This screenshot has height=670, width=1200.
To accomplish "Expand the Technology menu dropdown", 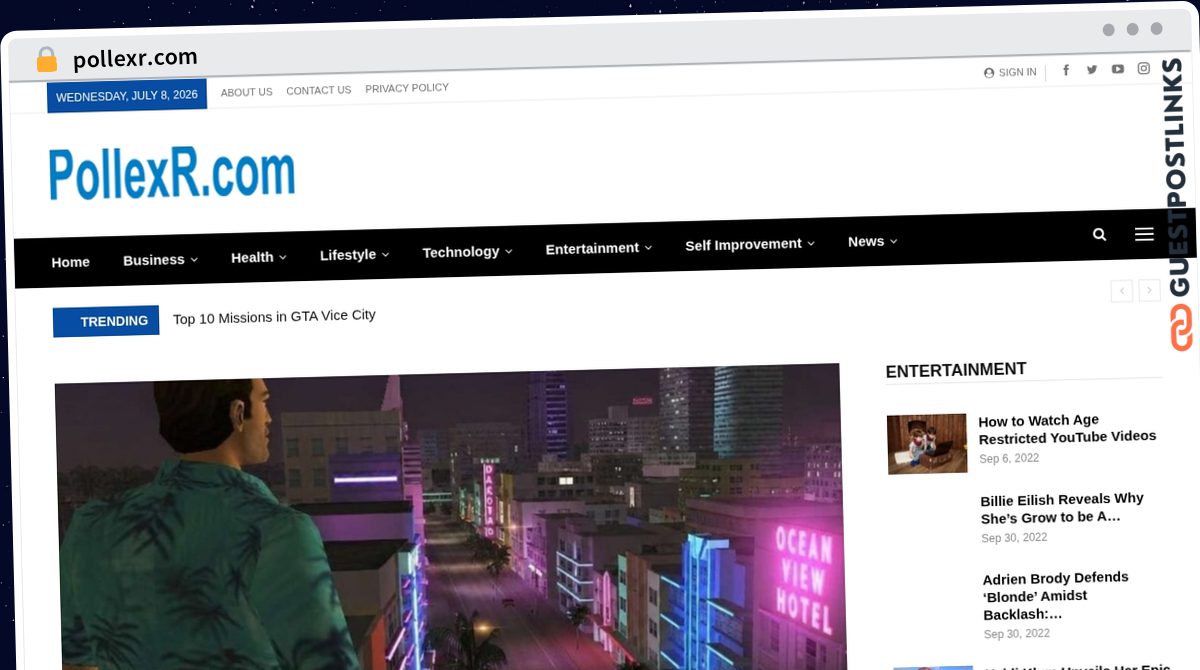I will (x=467, y=252).
